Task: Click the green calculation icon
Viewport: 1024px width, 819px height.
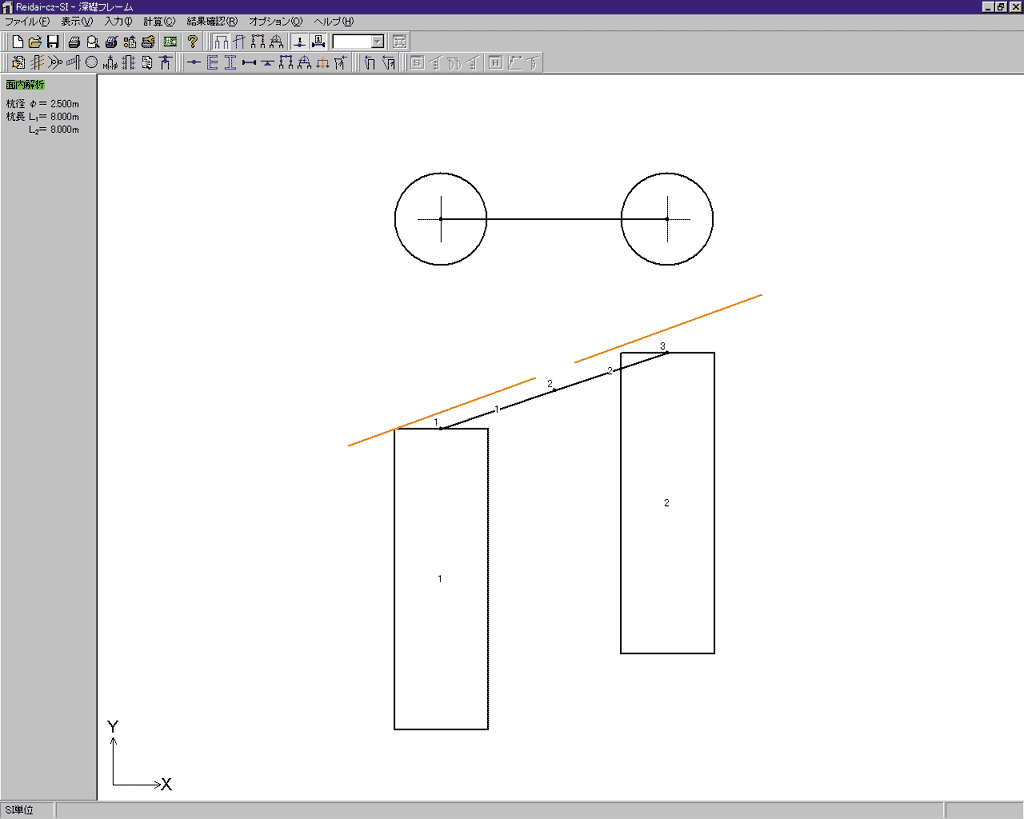Action: coord(170,42)
